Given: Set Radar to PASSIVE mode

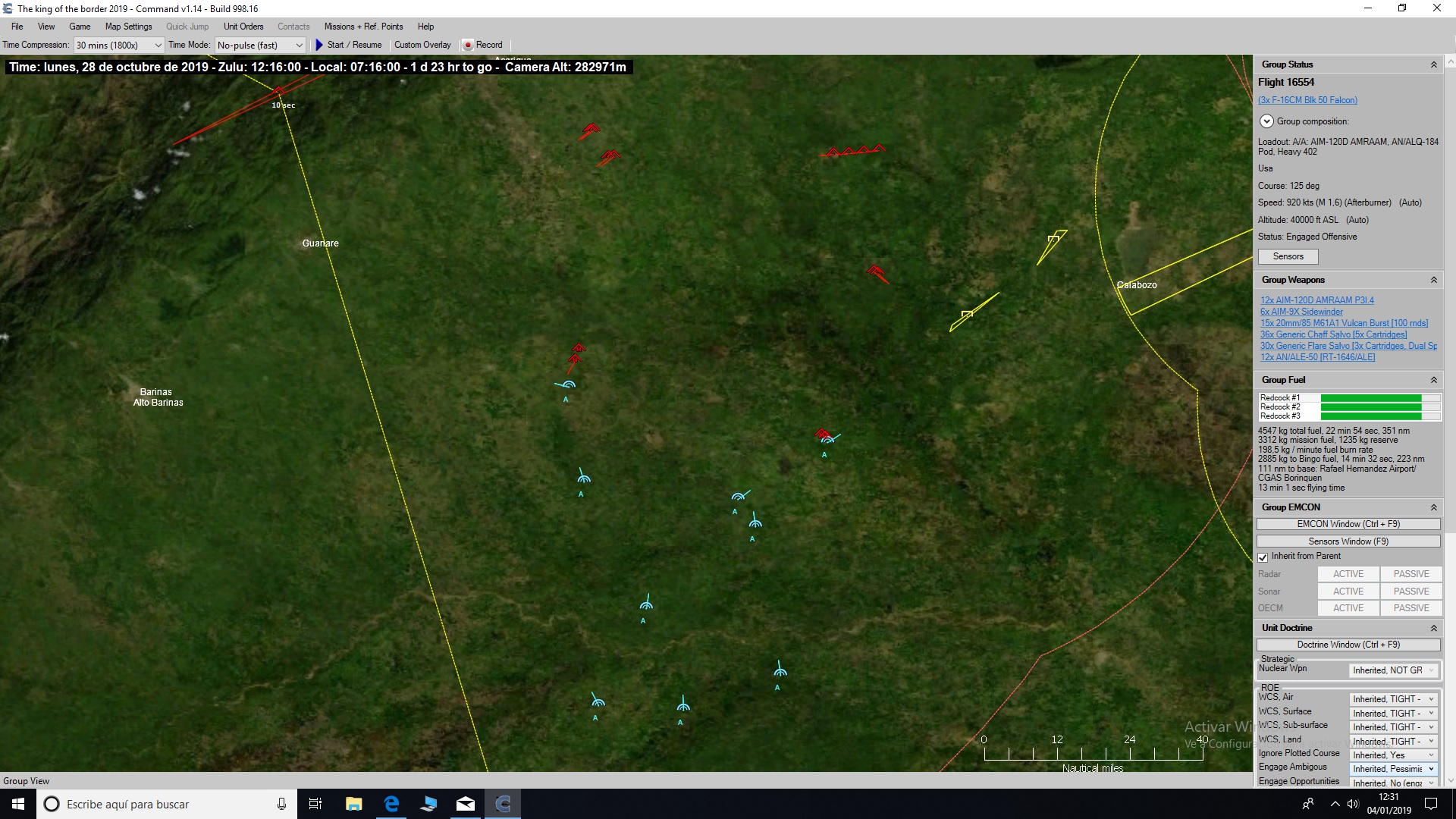Looking at the screenshot, I should pos(1410,574).
